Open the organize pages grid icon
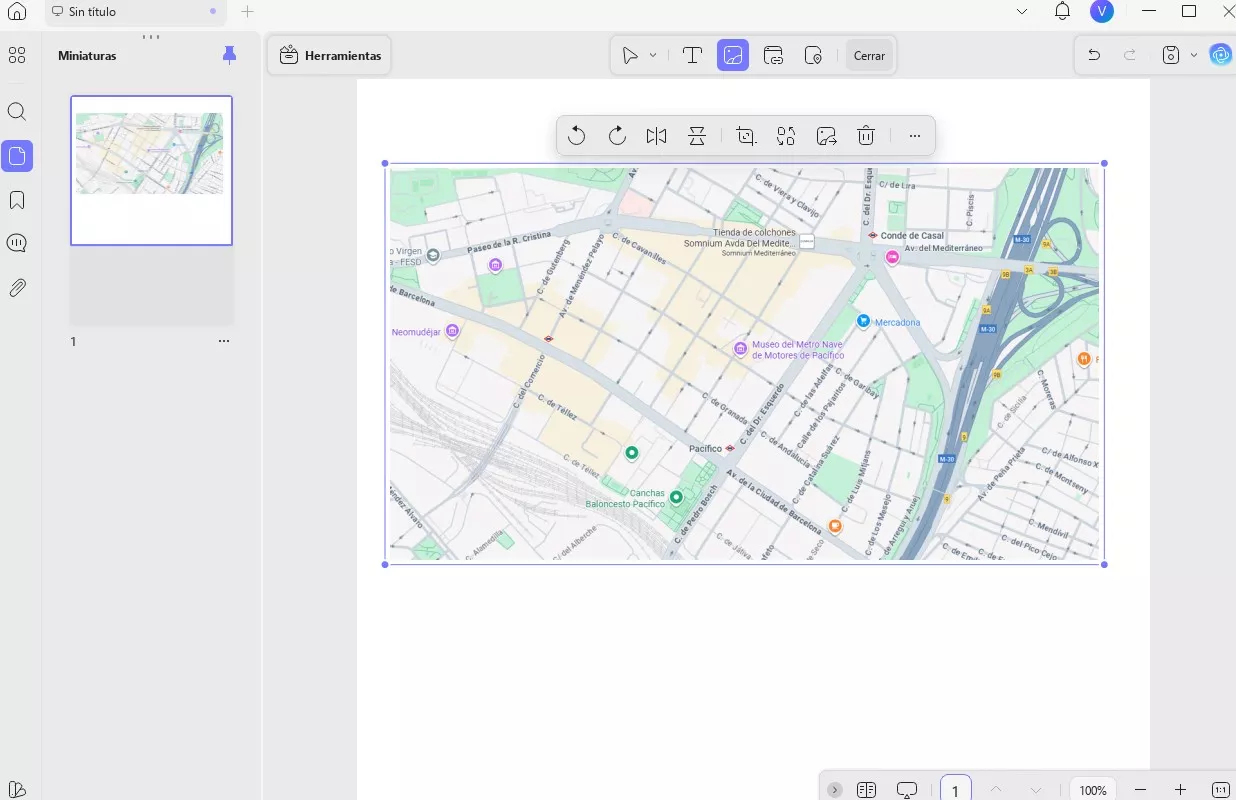Viewport: 1236px width, 800px height. 17,56
